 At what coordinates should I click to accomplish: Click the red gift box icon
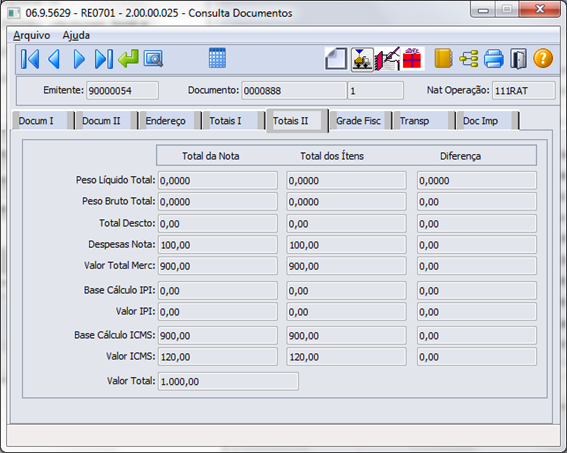point(412,59)
